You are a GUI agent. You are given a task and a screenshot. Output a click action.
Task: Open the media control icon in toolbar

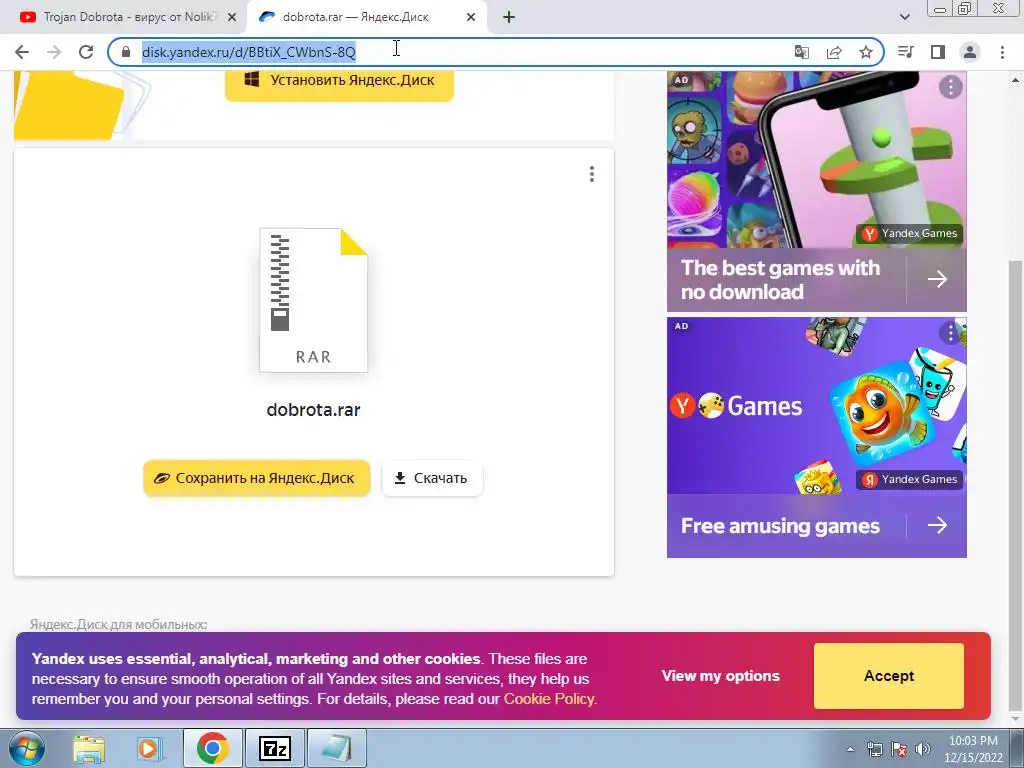click(906, 52)
